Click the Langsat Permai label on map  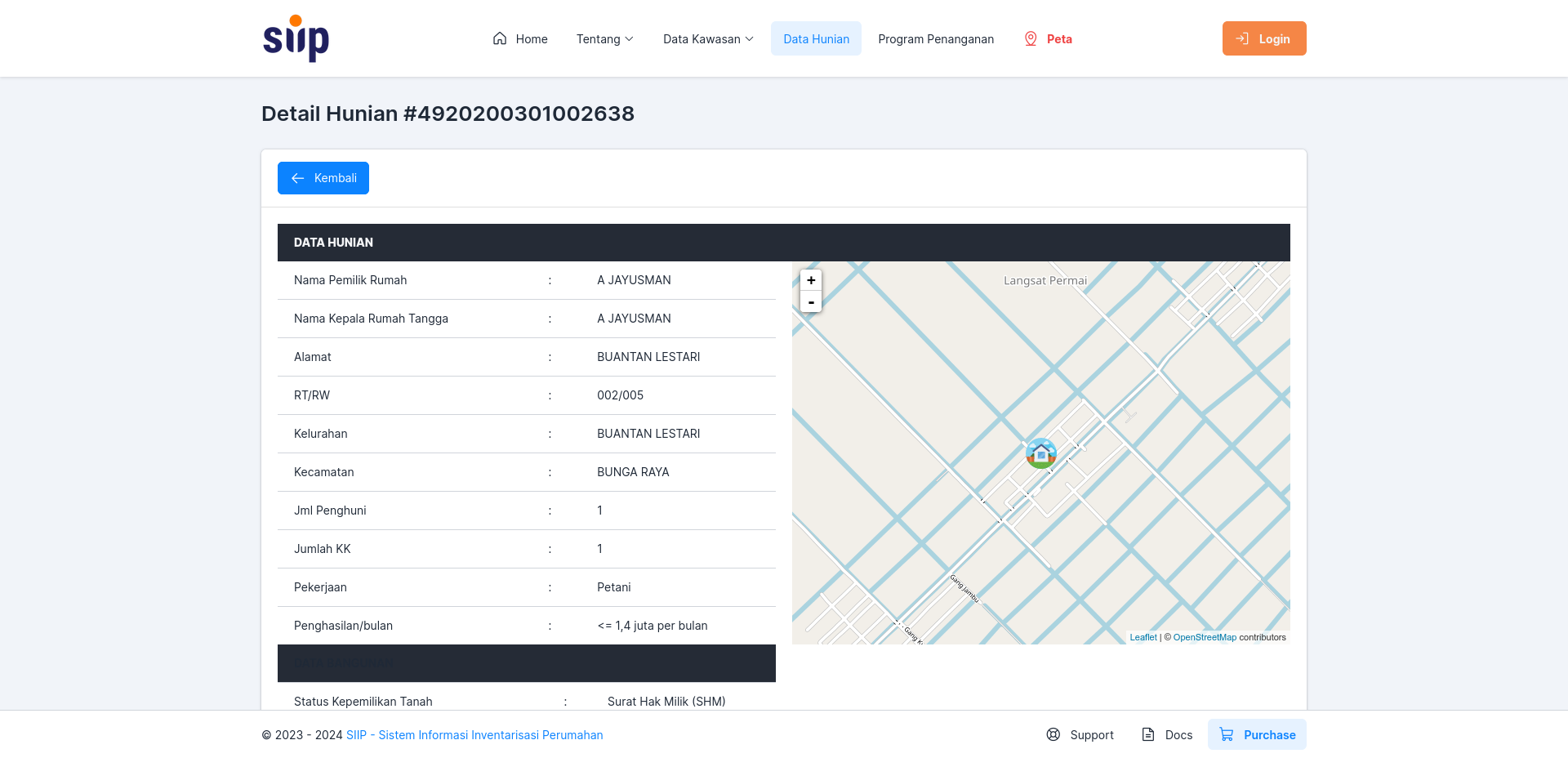coord(1045,280)
